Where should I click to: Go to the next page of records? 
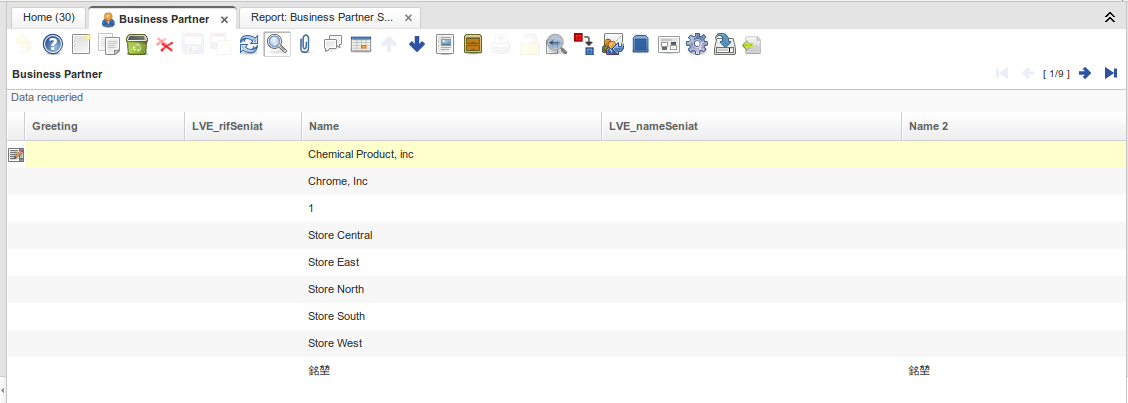[1085, 73]
